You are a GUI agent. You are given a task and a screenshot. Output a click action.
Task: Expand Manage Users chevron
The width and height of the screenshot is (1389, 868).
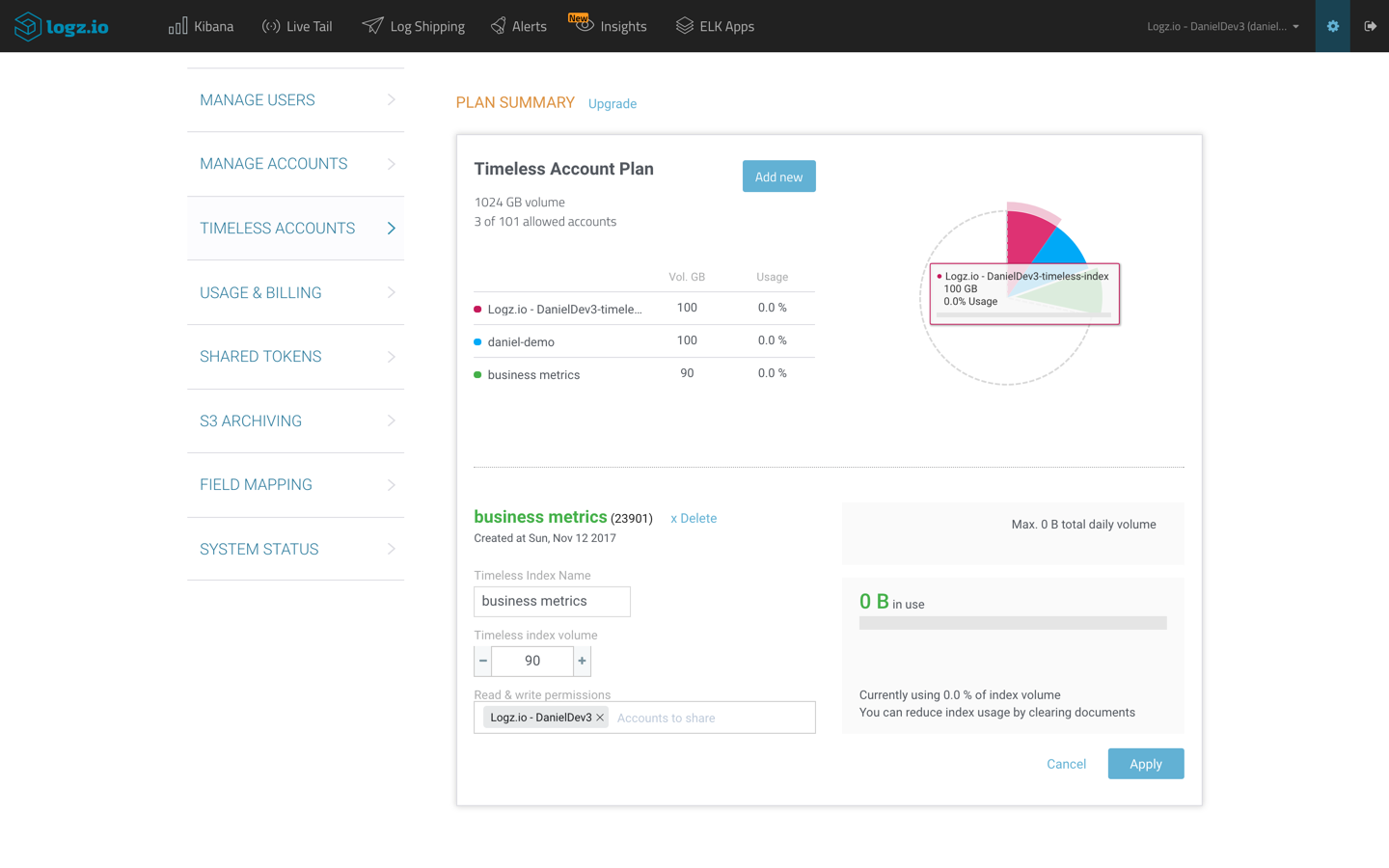click(392, 100)
